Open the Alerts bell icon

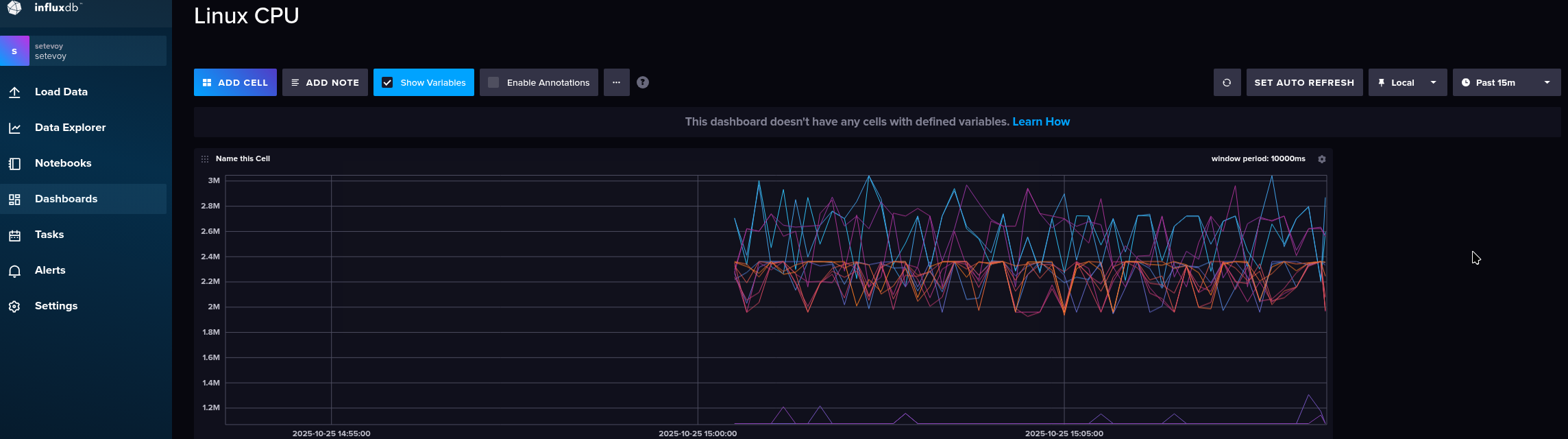(14, 270)
